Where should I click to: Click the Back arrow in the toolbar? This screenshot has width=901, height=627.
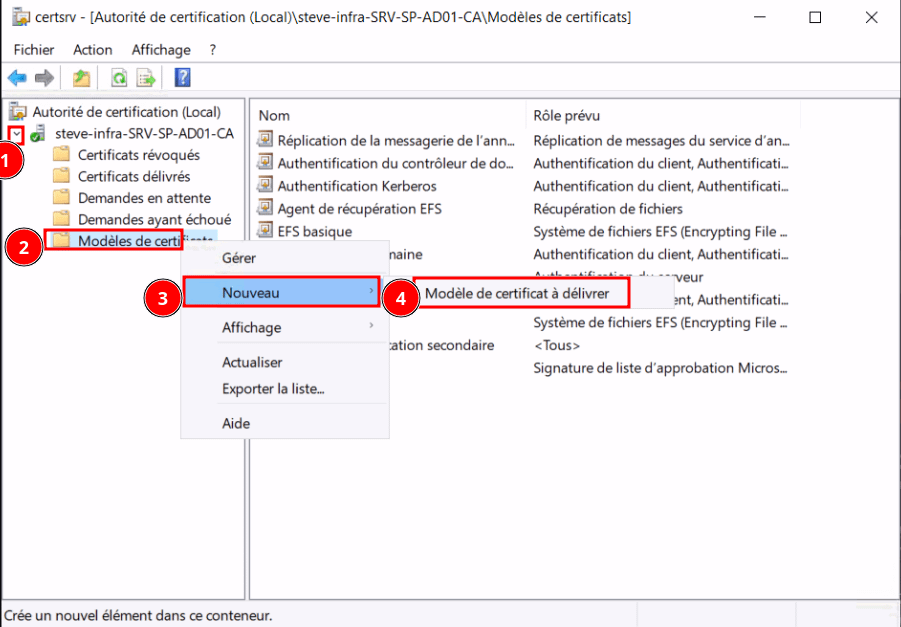[x=17, y=78]
